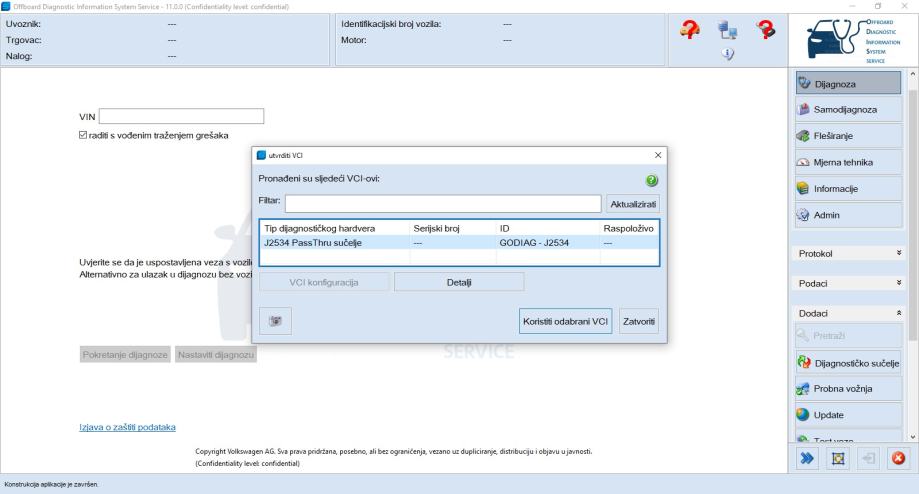The height and width of the screenshot is (494, 919).
Task: Click the car help question-mark icon
Action: click(690, 29)
